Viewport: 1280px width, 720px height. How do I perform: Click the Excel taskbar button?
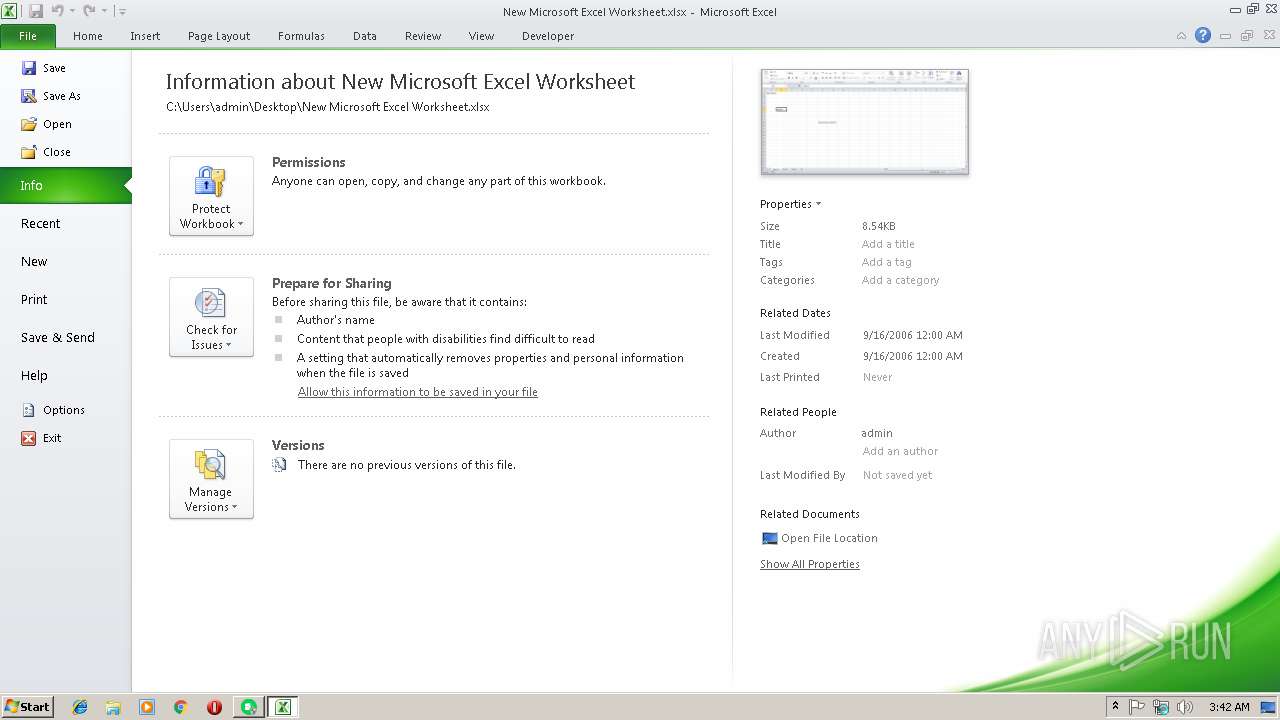283,707
